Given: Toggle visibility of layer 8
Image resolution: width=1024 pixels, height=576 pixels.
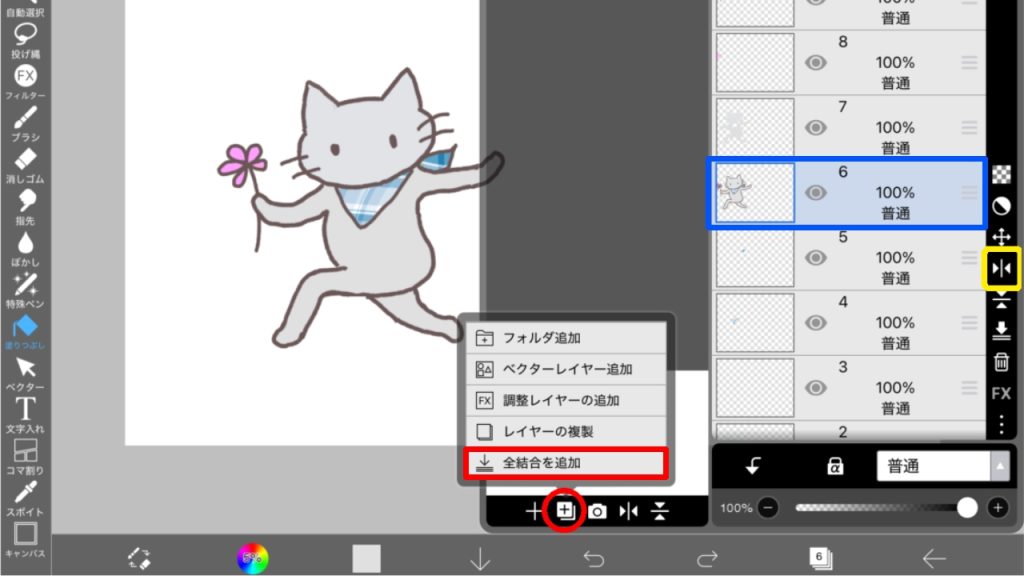Looking at the screenshot, I should point(816,63).
